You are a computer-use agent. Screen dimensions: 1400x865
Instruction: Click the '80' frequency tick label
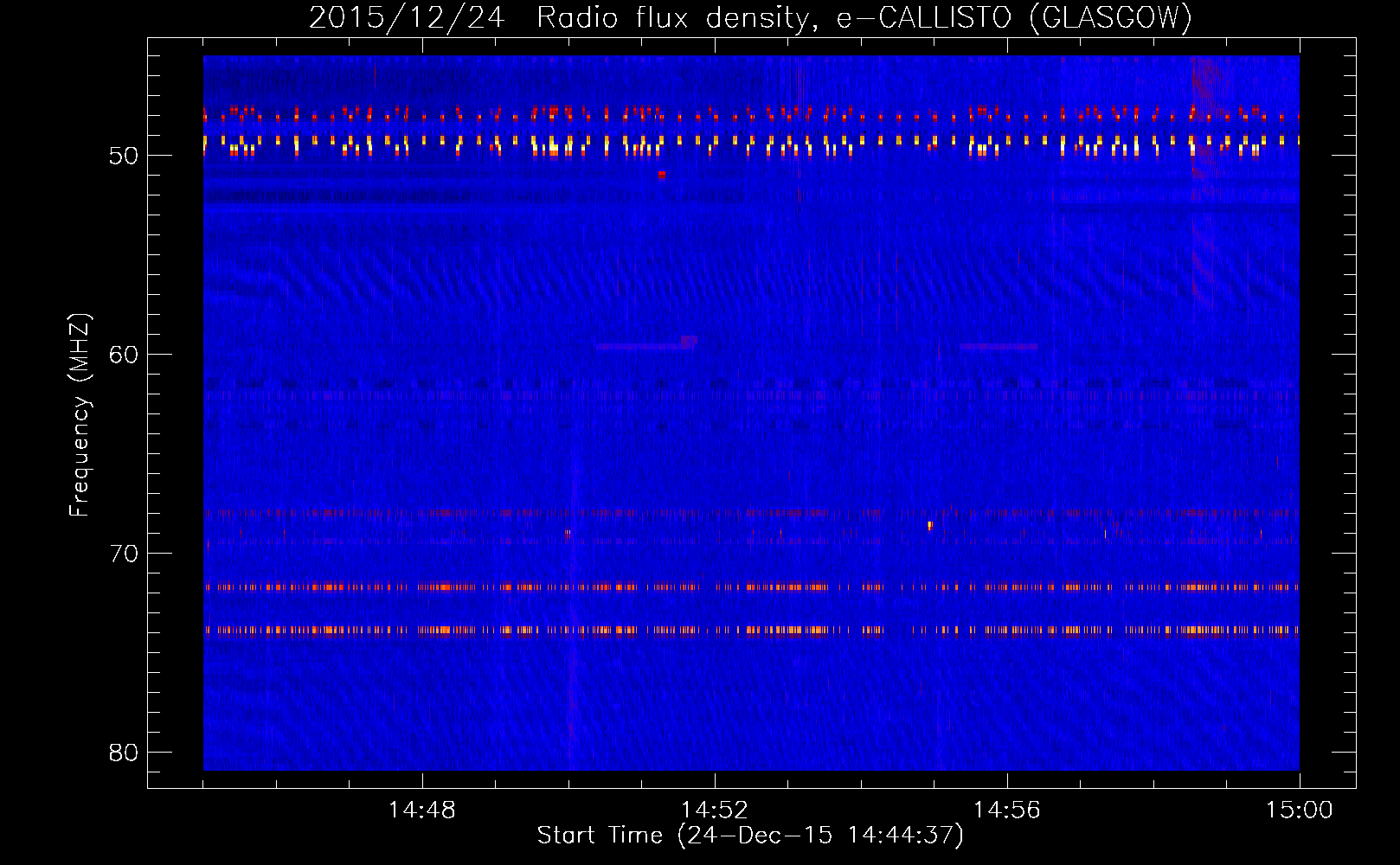[x=124, y=753]
